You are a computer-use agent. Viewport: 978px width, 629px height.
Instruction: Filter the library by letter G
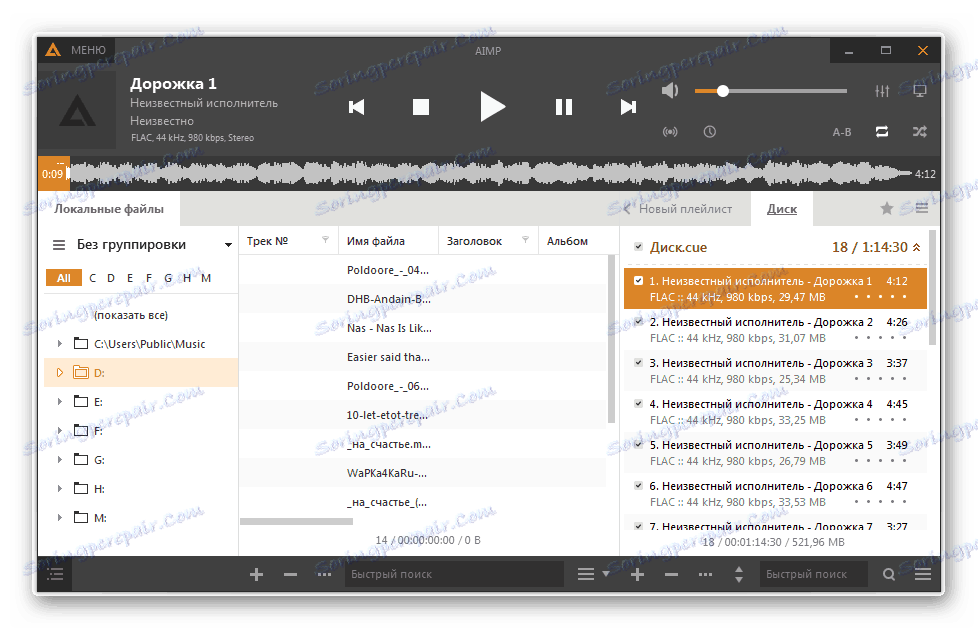[x=168, y=278]
